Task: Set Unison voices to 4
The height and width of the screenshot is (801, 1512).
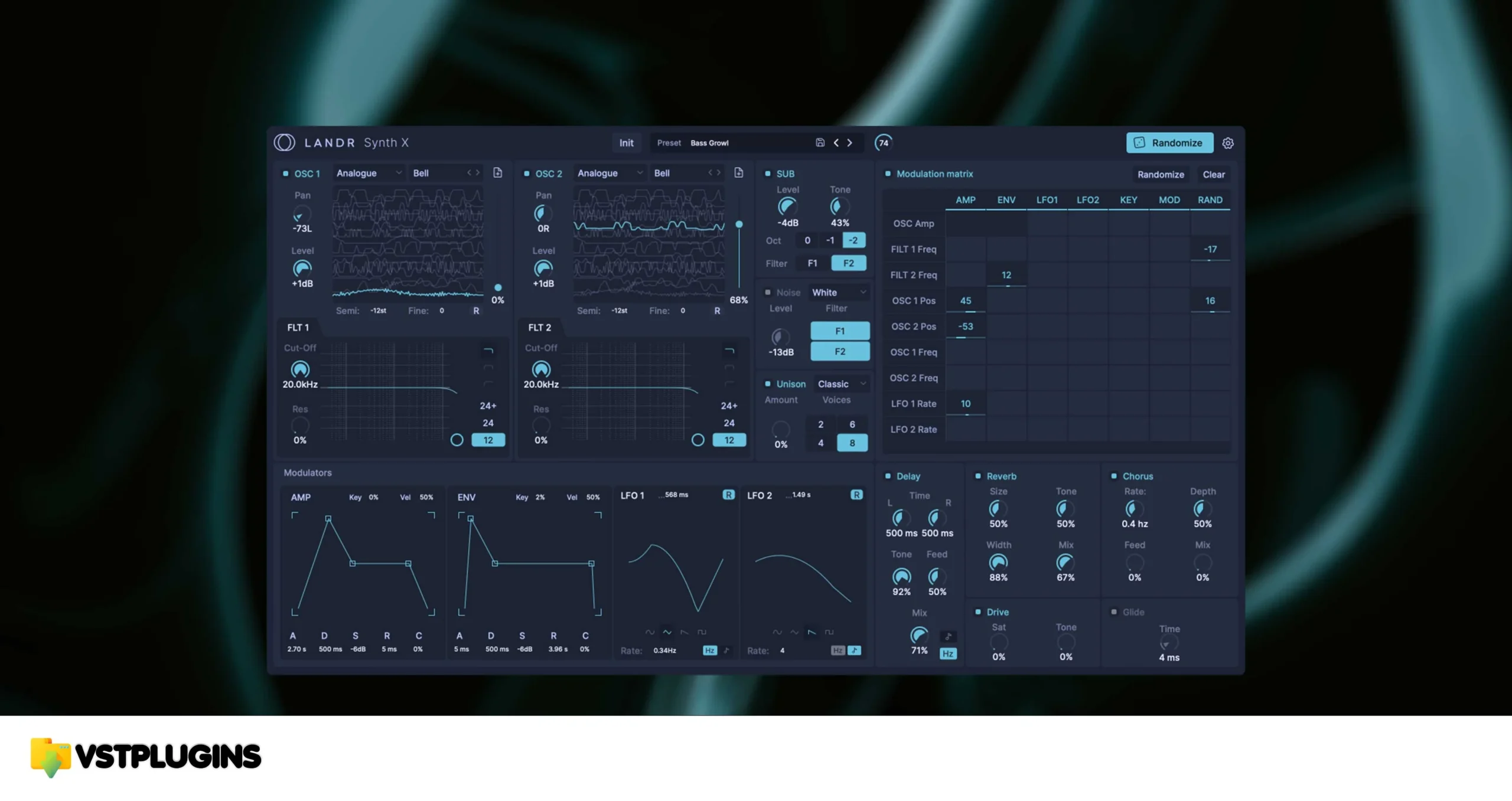Action: [820, 443]
